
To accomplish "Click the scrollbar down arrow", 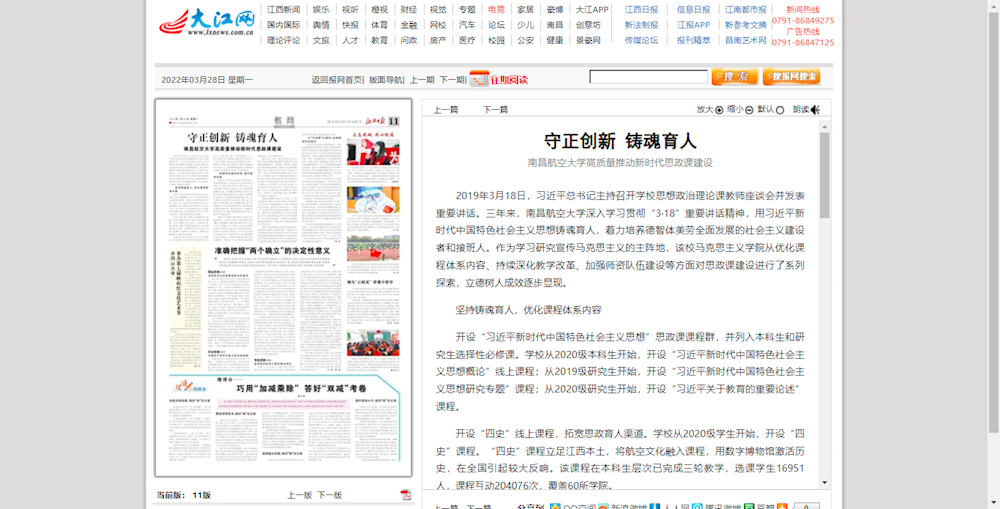I will [x=825, y=482].
